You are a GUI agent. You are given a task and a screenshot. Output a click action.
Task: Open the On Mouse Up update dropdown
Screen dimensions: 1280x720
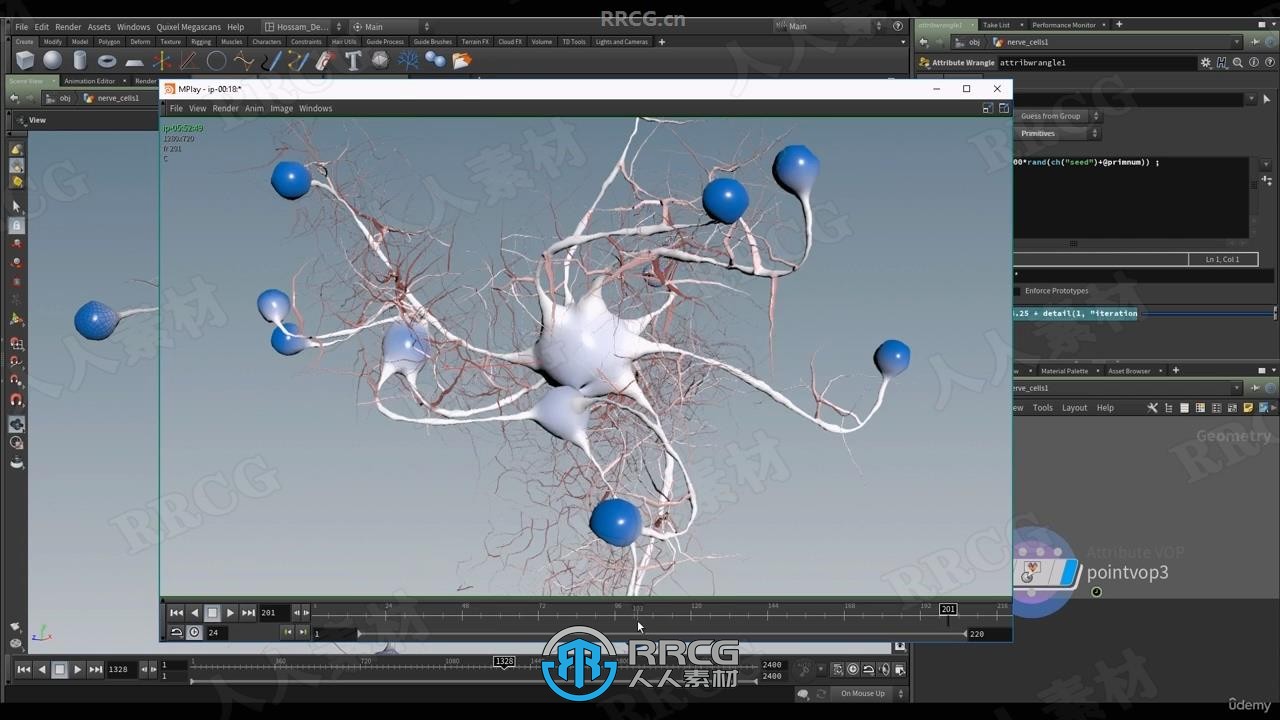tap(868, 693)
